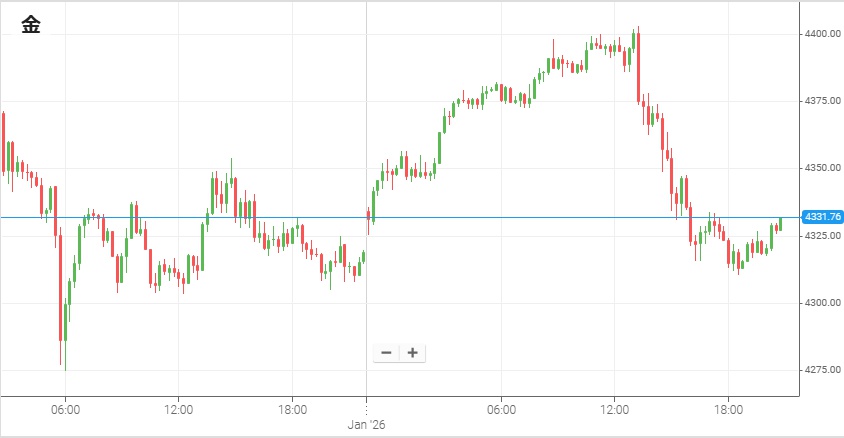Click the 18:00 label before Jan '26
844x438 pixels.
click(292, 409)
